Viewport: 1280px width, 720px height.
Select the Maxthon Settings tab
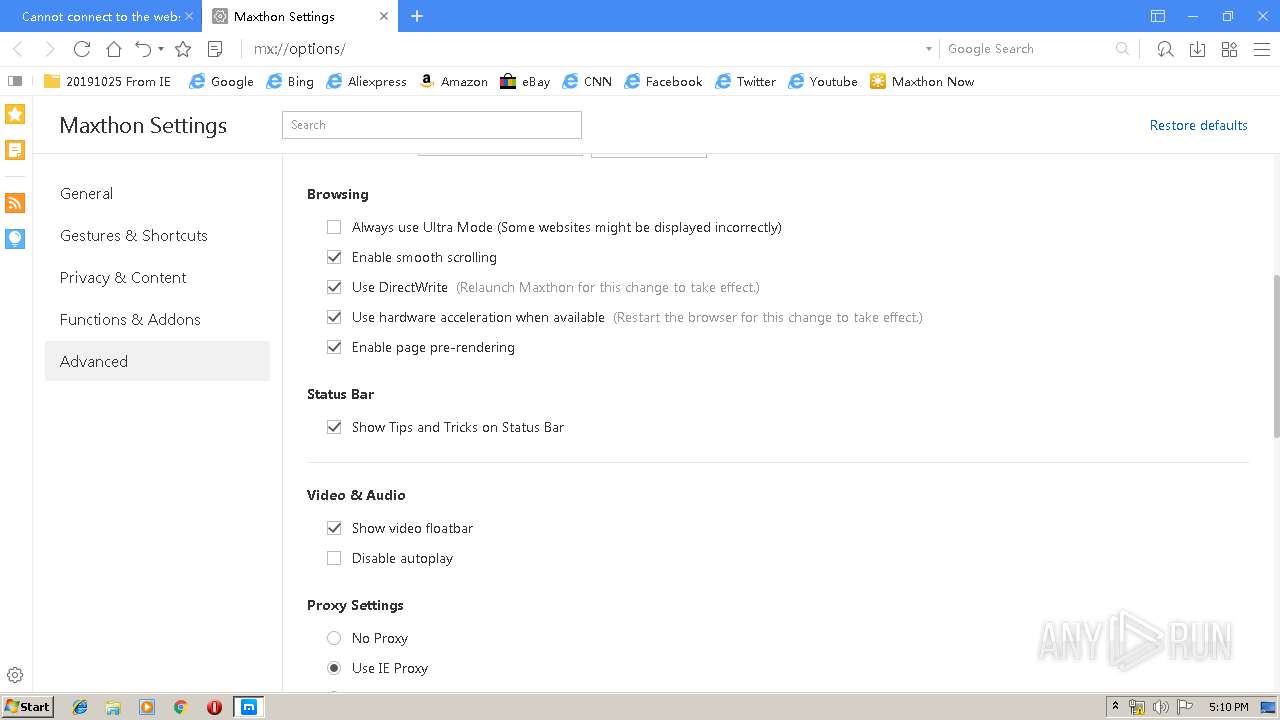click(x=299, y=16)
